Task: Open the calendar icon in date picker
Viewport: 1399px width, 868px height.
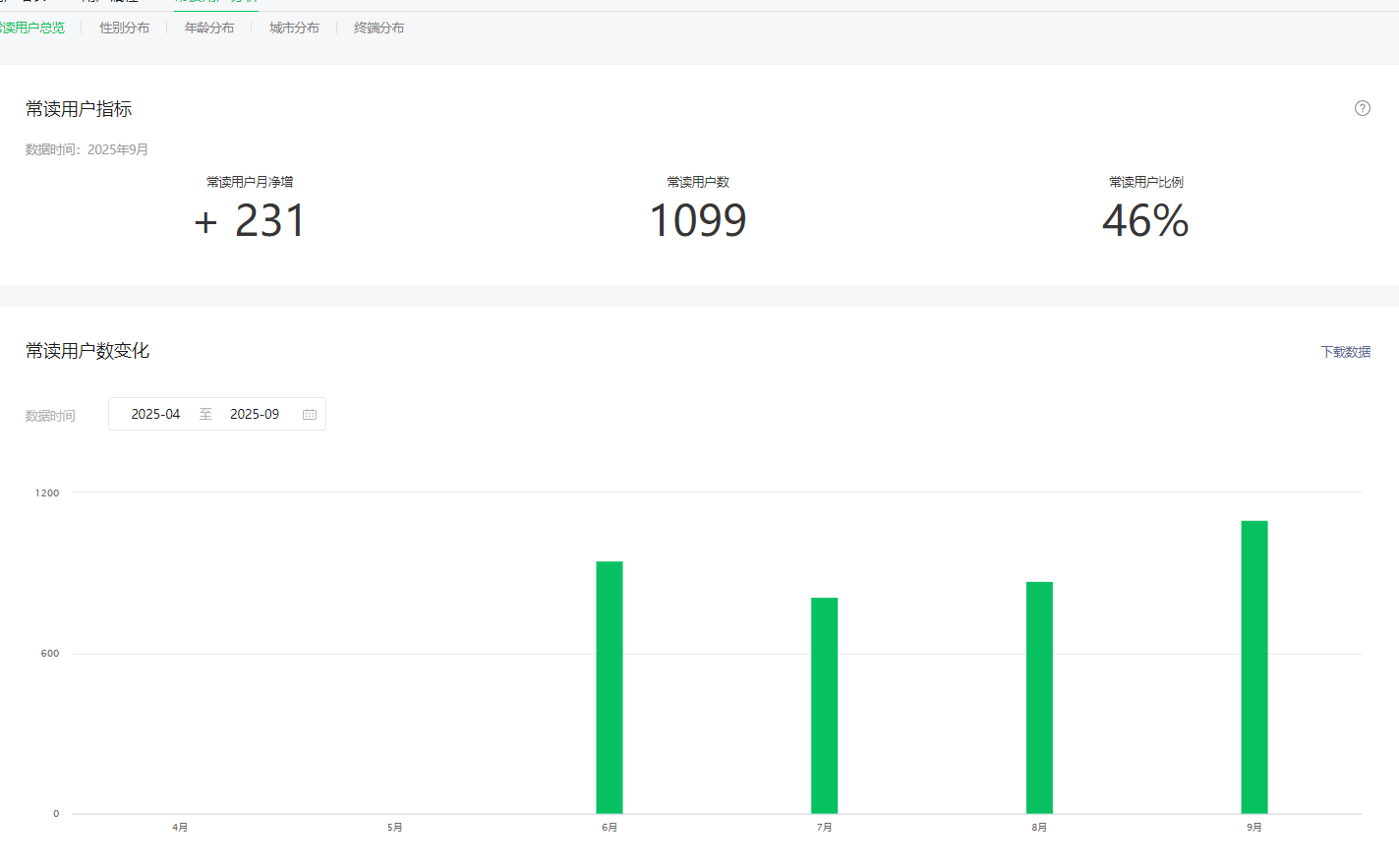Action: [310, 415]
